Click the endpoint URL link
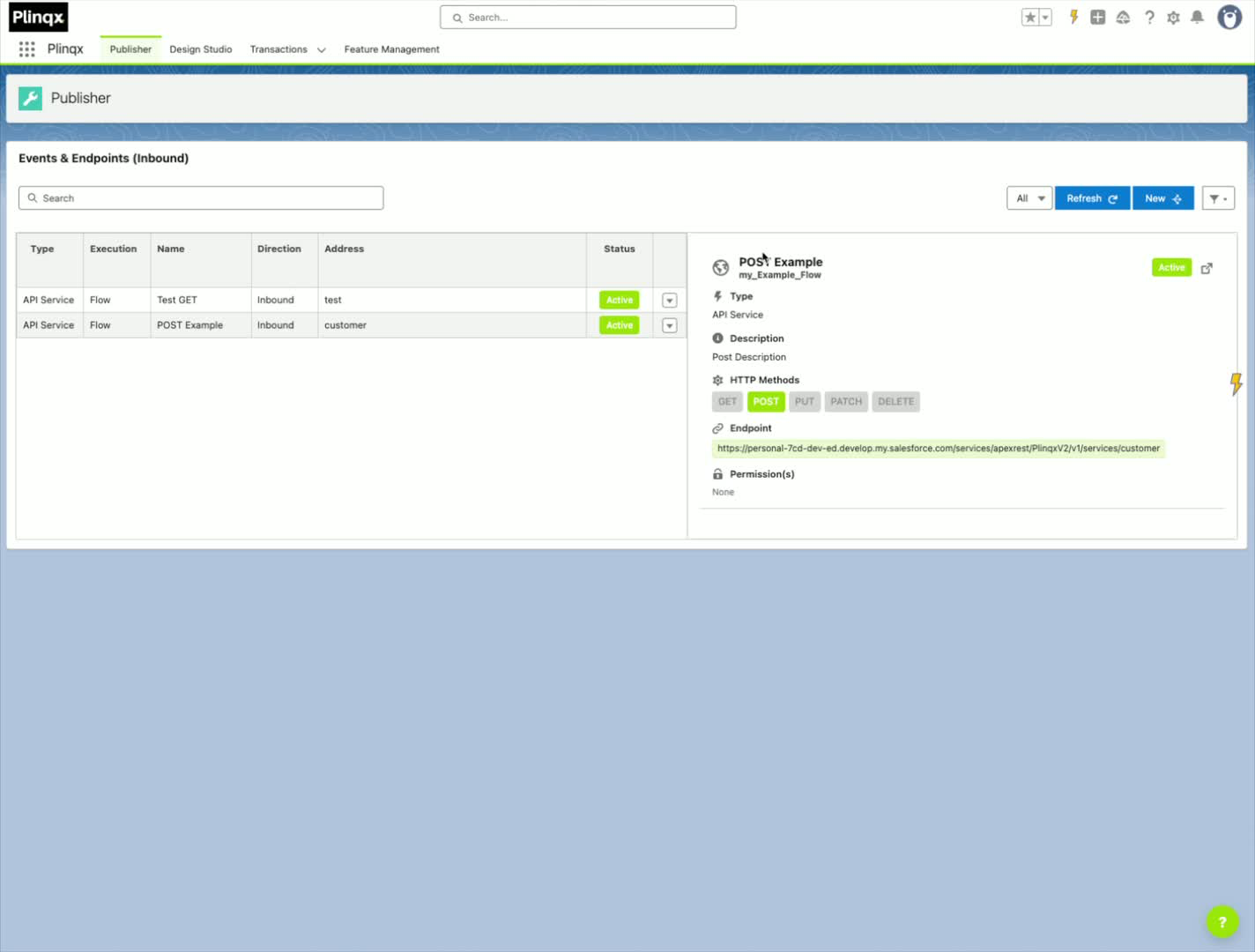Image resolution: width=1255 pixels, height=952 pixels. coord(939,449)
